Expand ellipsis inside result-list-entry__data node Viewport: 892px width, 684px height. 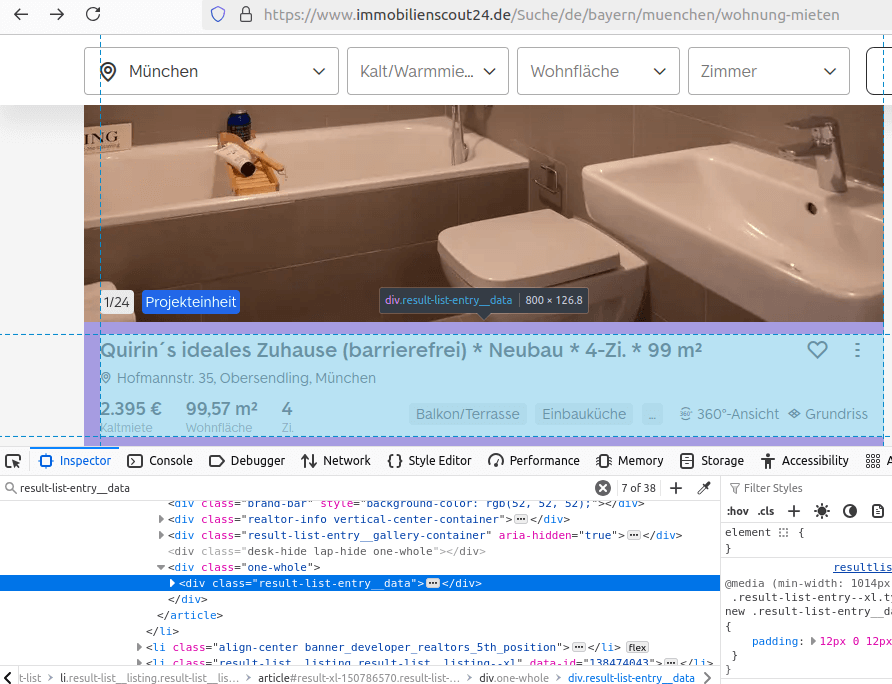click(x=433, y=583)
